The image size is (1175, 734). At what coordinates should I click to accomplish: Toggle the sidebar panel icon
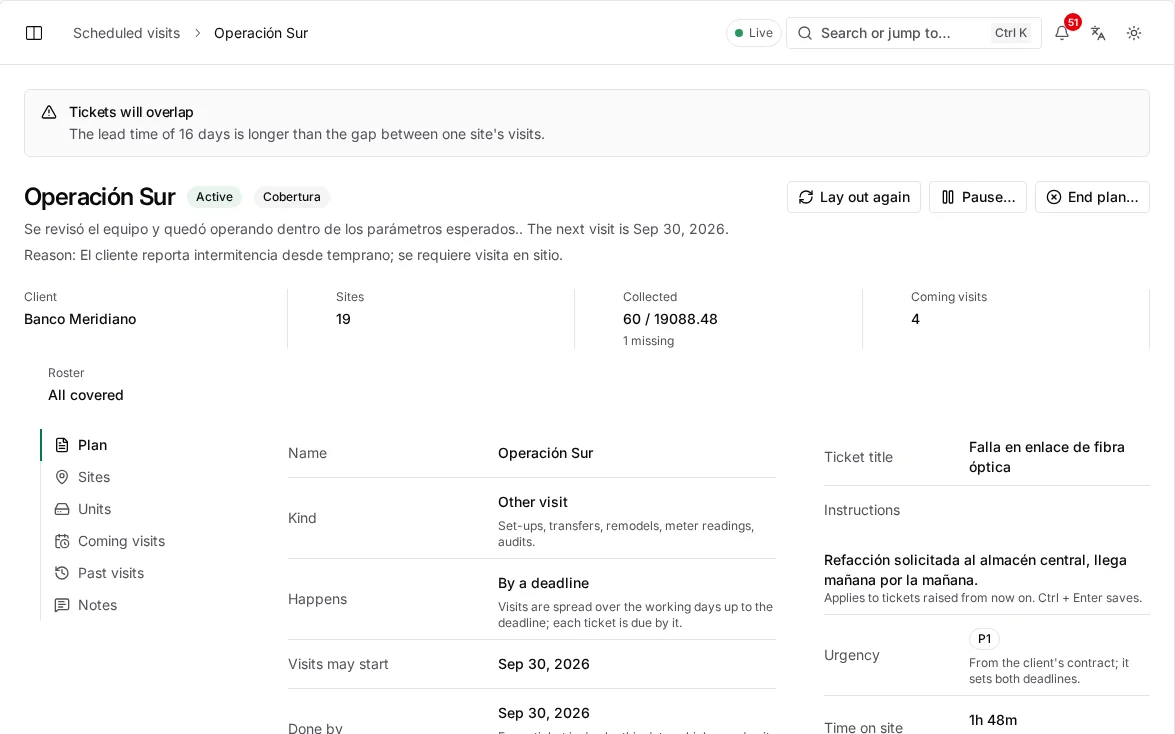[x=34, y=33]
